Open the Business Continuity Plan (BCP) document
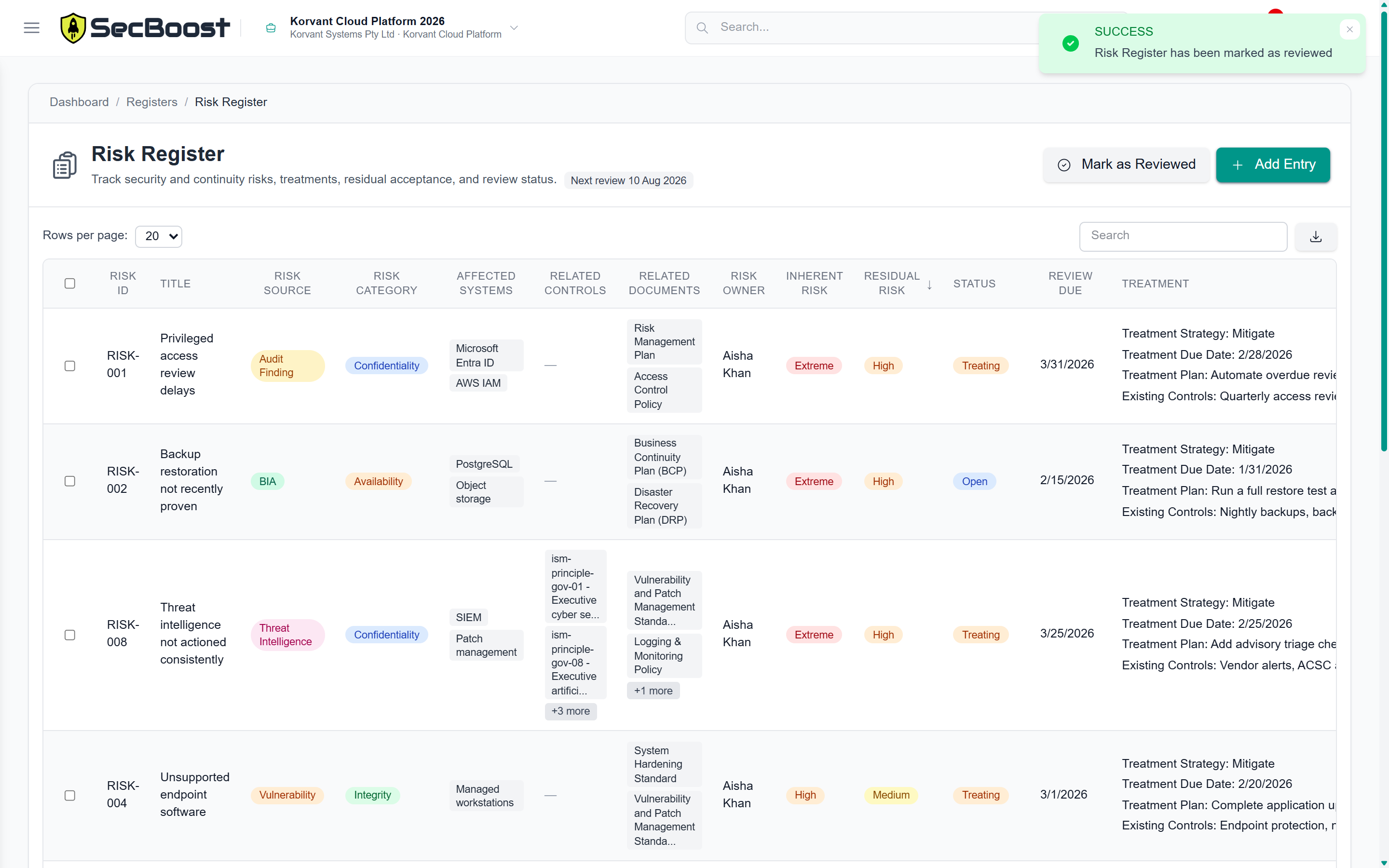 664,457
